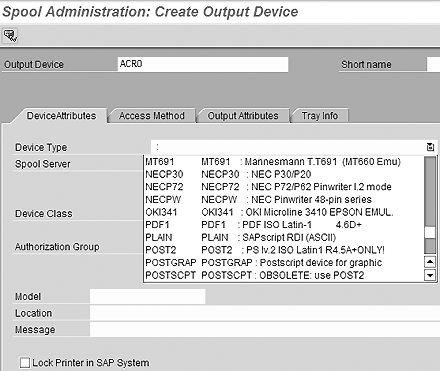The height and width of the screenshot is (371, 440).
Task: Click the Output Device field containing ACRO
Action: coord(203,64)
